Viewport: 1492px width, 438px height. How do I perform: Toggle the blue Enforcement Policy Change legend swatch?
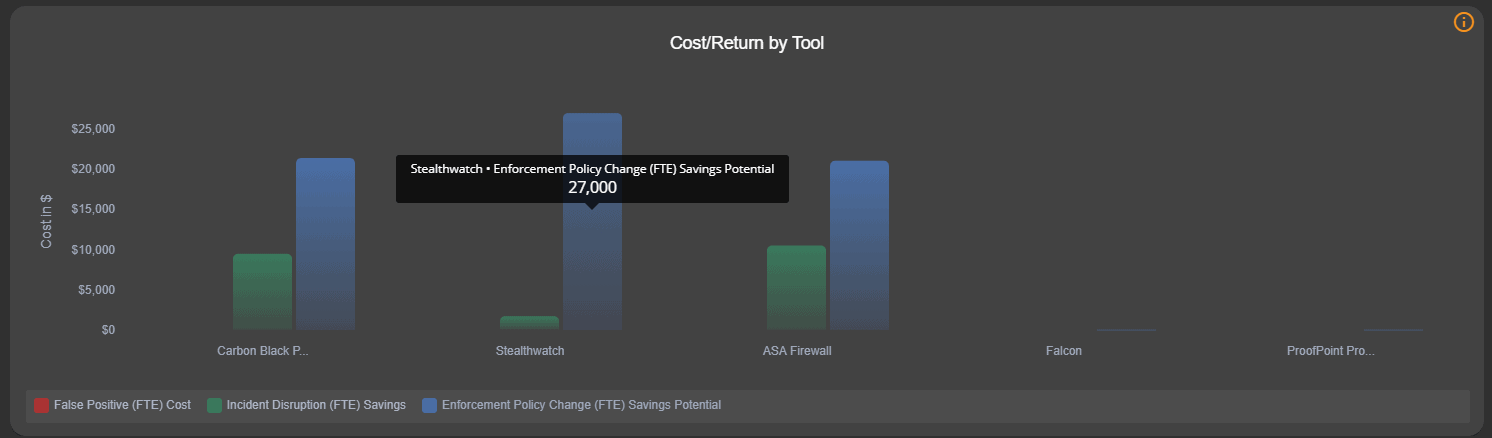click(429, 405)
